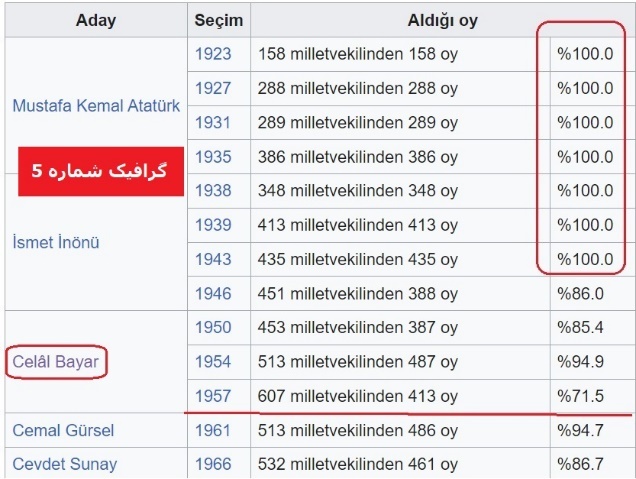Click the red Persian graphic label

tap(101, 171)
